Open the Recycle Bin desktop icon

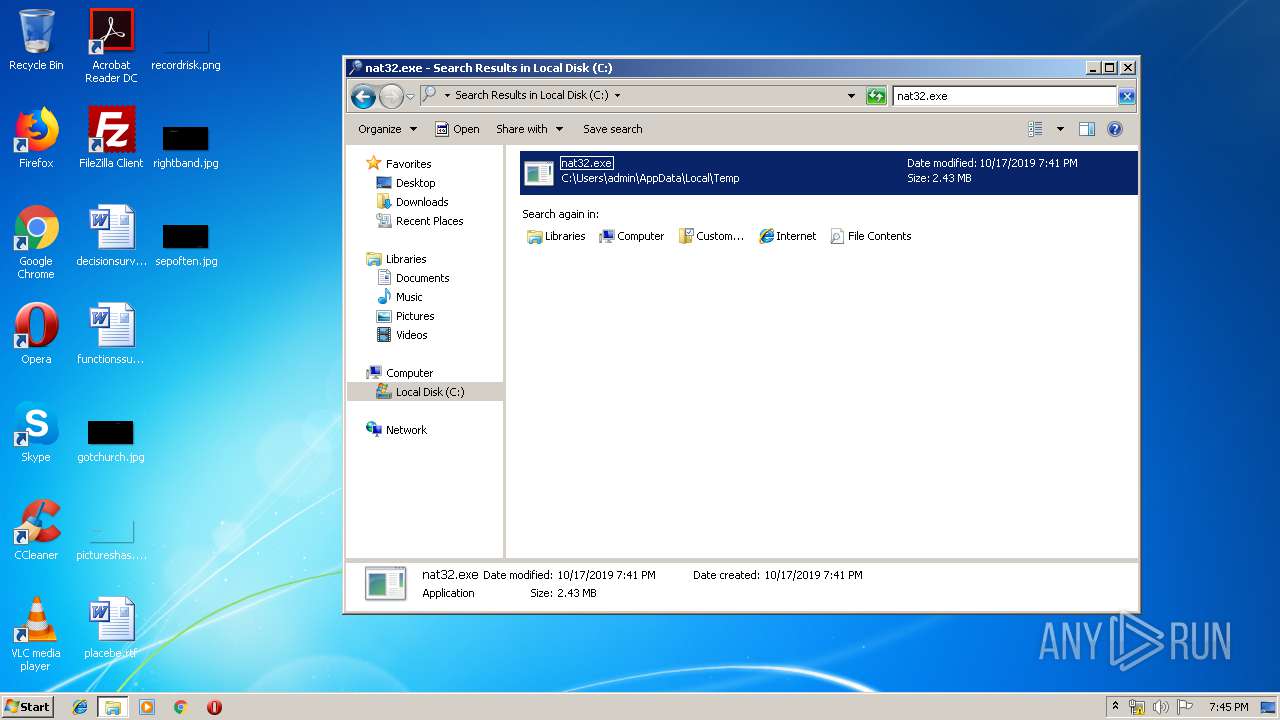[36, 40]
